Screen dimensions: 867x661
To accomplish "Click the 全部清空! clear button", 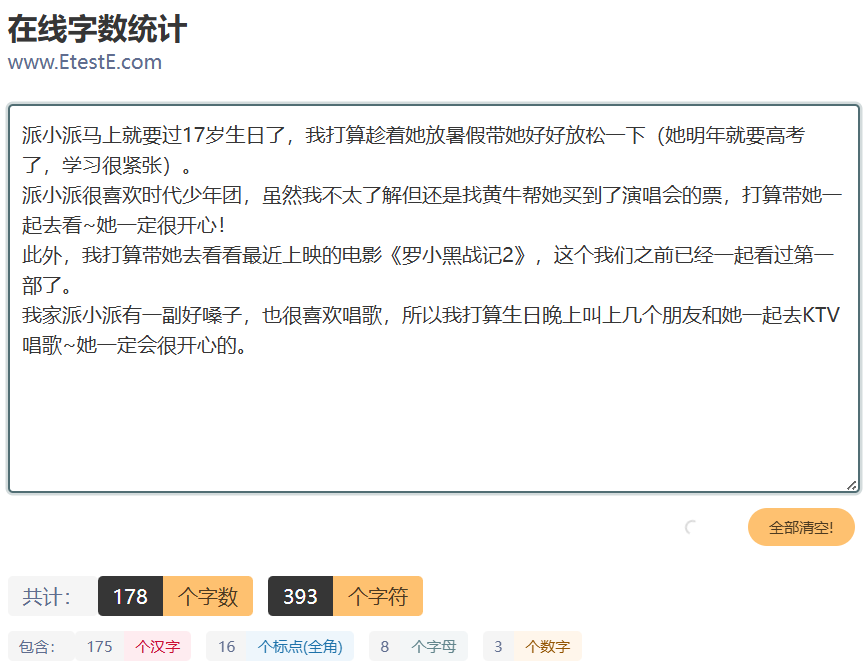I will pyautogui.click(x=801, y=527).
